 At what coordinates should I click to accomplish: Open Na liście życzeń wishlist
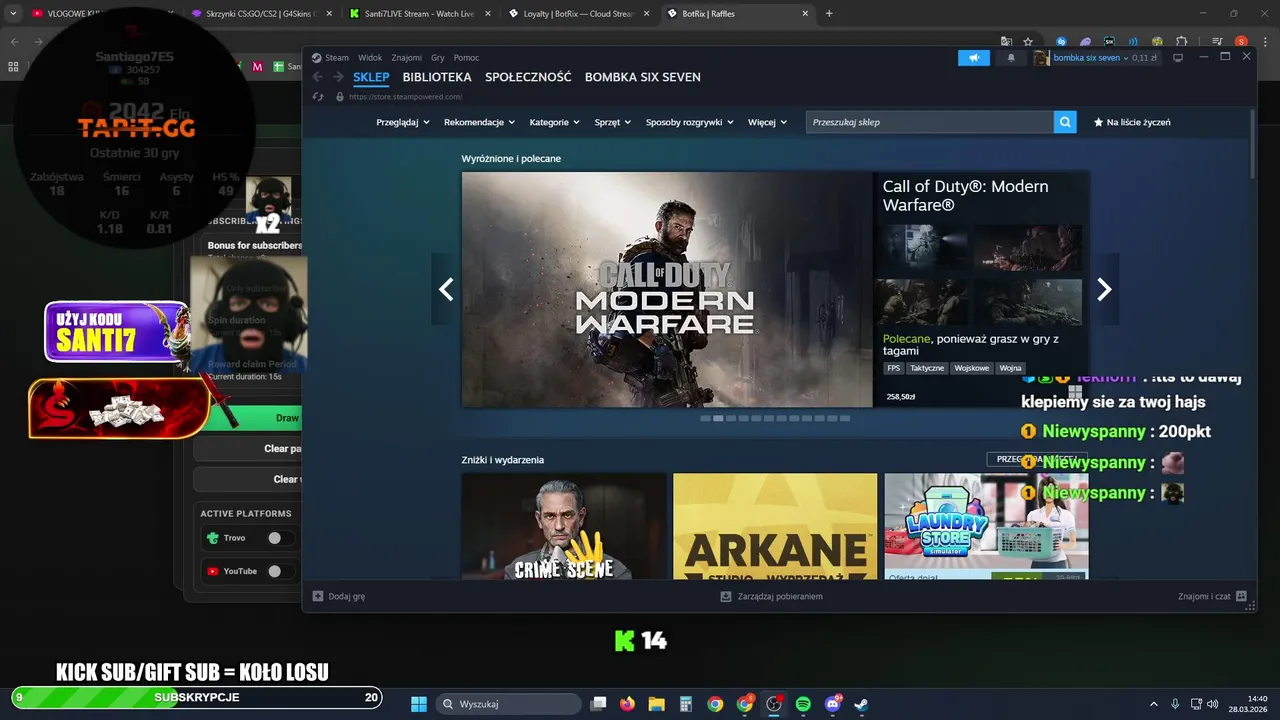coord(1132,122)
